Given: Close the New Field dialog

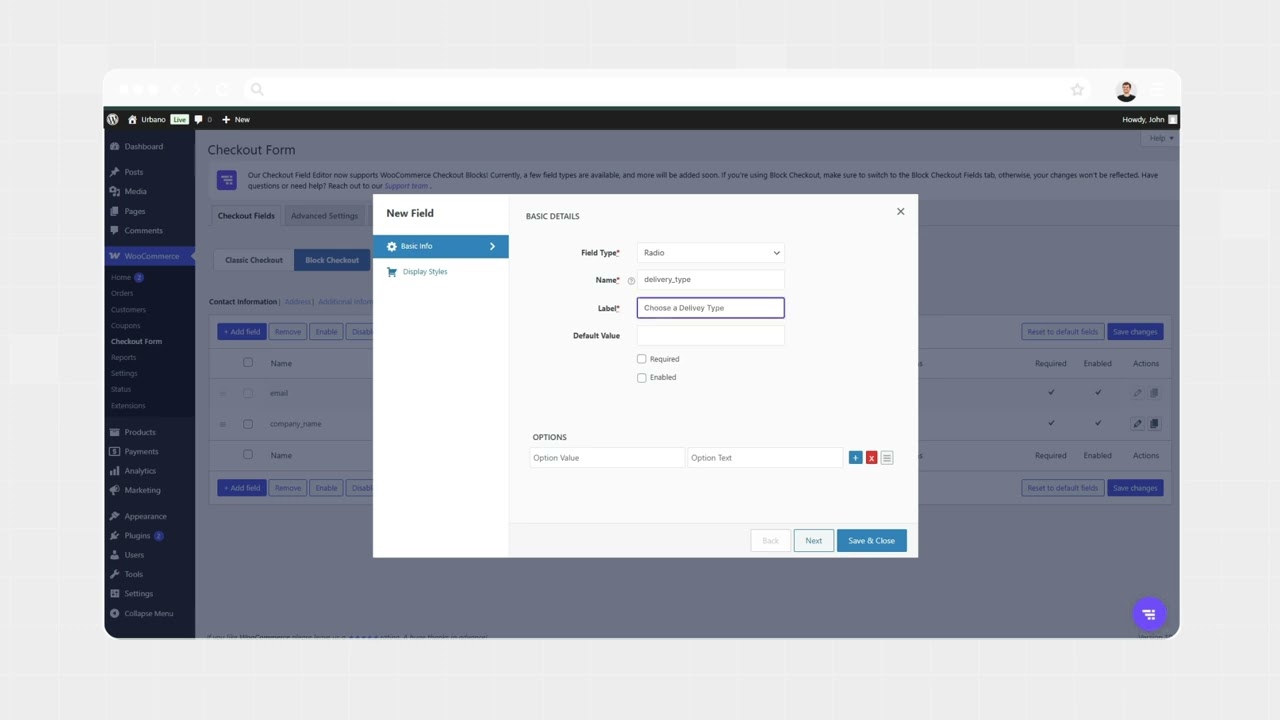Looking at the screenshot, I should pos(900,211).
